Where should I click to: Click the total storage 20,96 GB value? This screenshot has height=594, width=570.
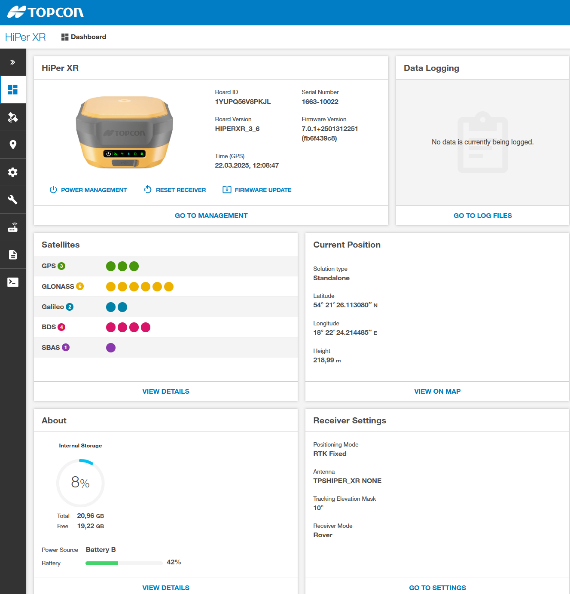[91, 516]
